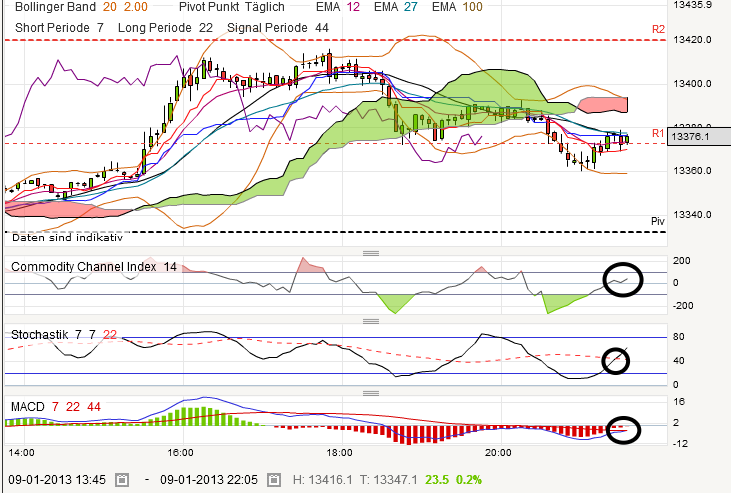
Task: Open the end date calendar icon
Action: 274,479
